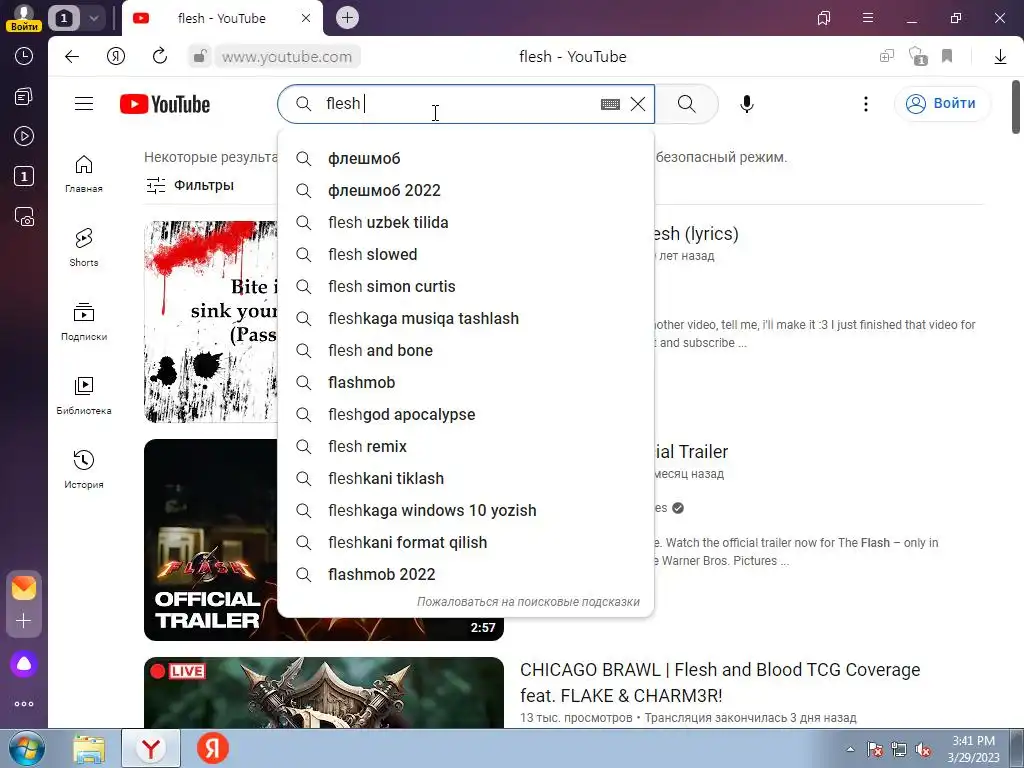Open the Windows Start button

pyautogui.click(x=27, y=749)
